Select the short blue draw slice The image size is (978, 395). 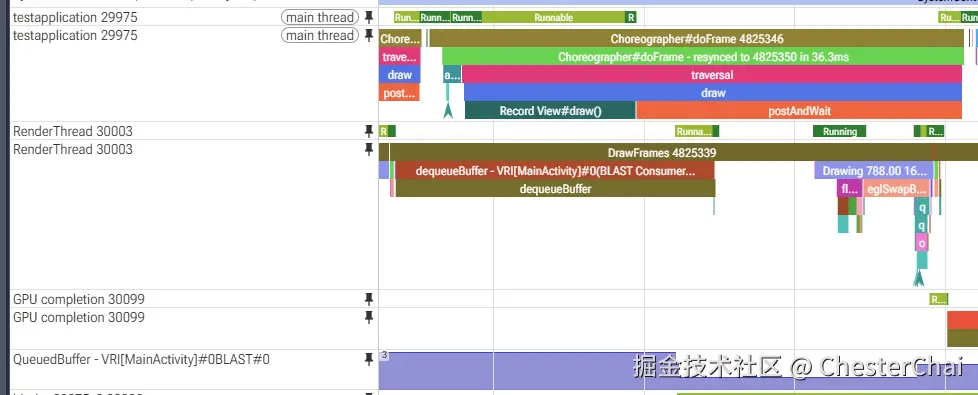click(399, 75)
